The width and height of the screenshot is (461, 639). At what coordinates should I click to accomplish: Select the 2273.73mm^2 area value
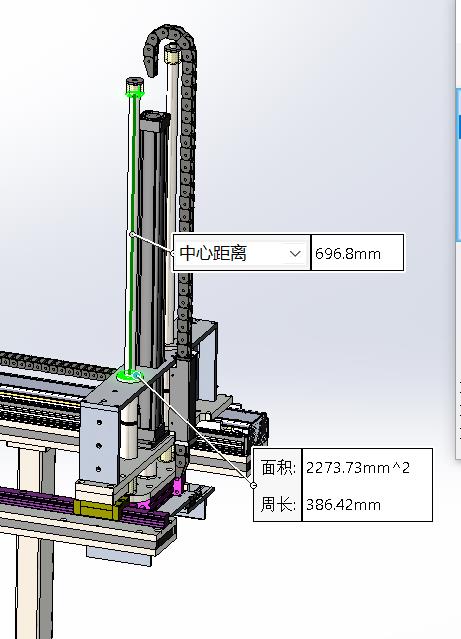[357, 468]
